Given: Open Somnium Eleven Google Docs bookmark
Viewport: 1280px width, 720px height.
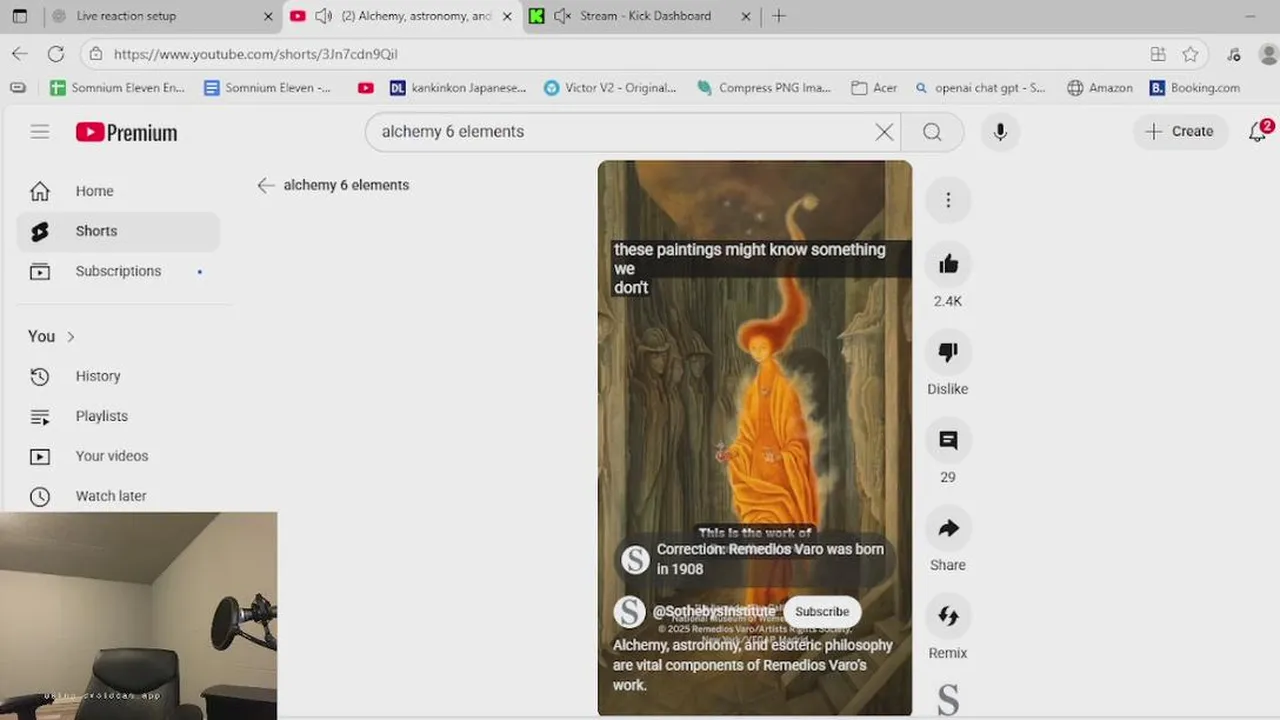Looking at the screenshot, I should (268, 88).
